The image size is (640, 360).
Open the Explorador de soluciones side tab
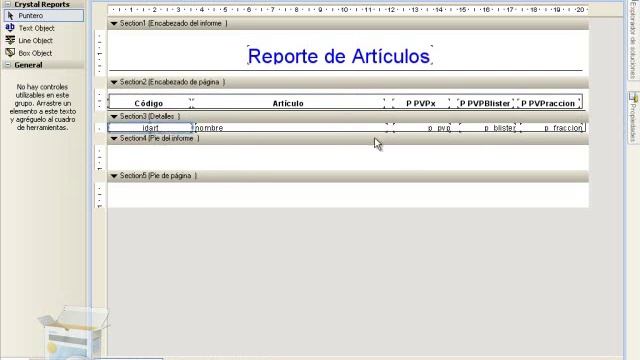tap(633, 40)
